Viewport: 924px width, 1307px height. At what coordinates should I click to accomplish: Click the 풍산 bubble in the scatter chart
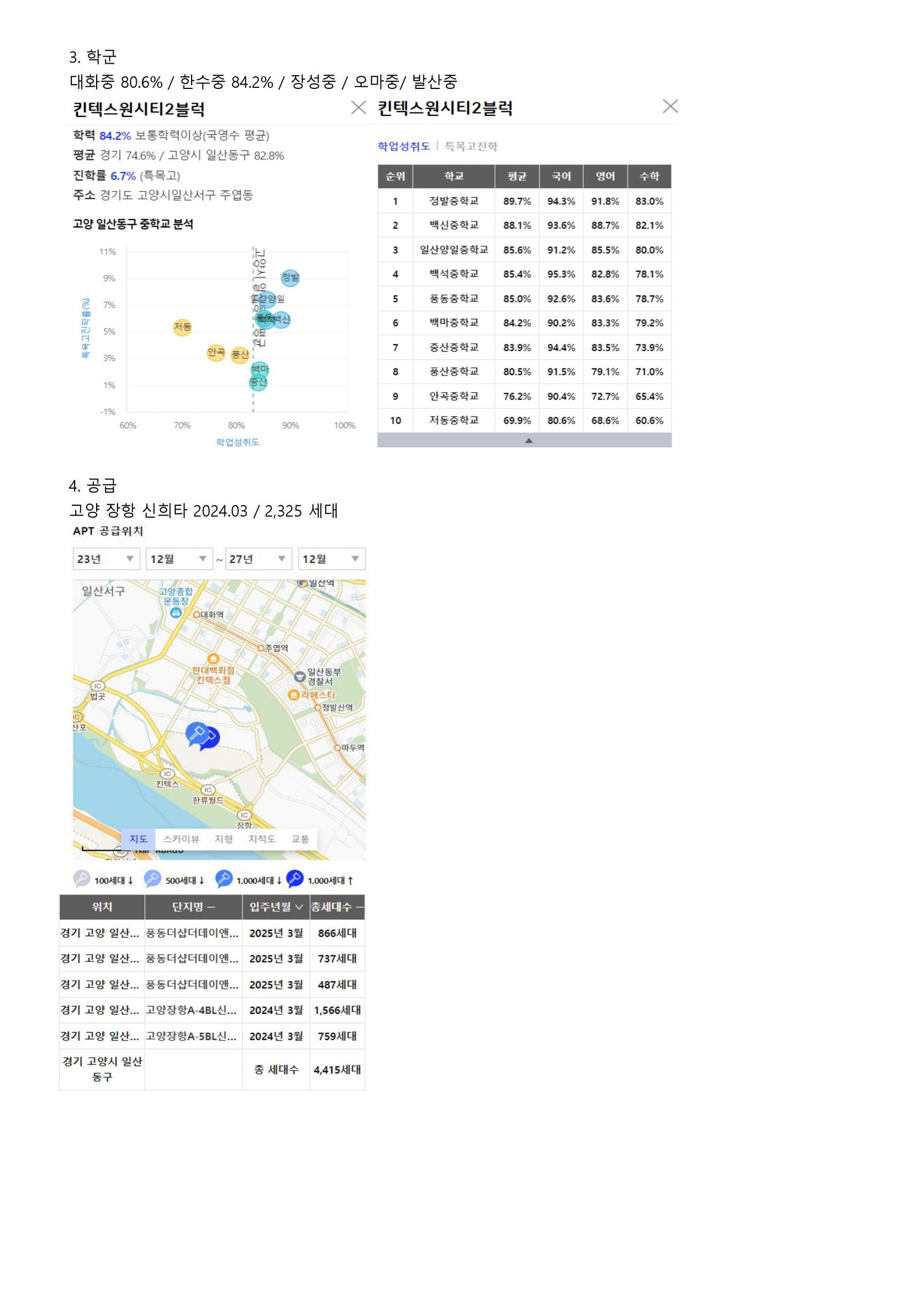click(240, 355)
